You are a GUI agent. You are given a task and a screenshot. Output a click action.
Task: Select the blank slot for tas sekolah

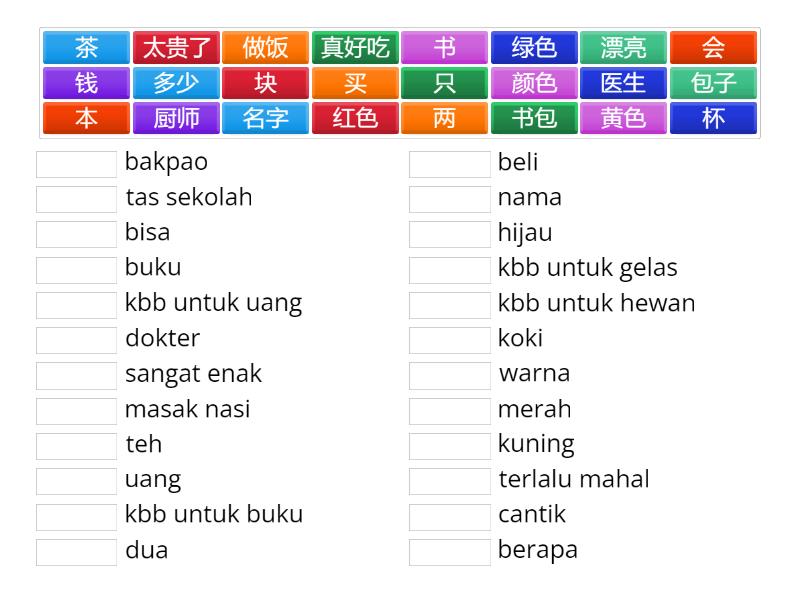click(x=77, y=199)
